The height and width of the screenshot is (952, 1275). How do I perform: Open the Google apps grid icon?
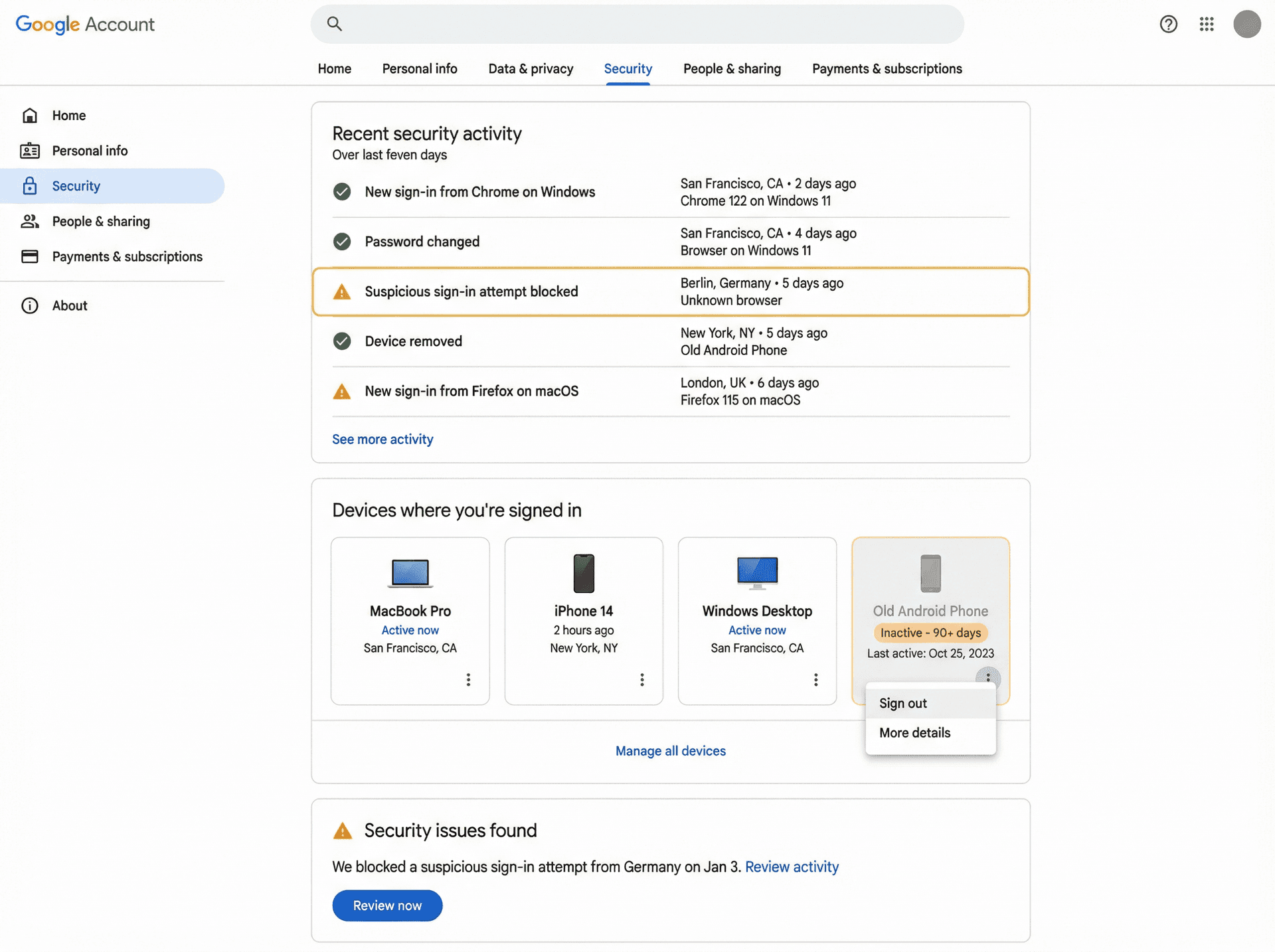1207,24
